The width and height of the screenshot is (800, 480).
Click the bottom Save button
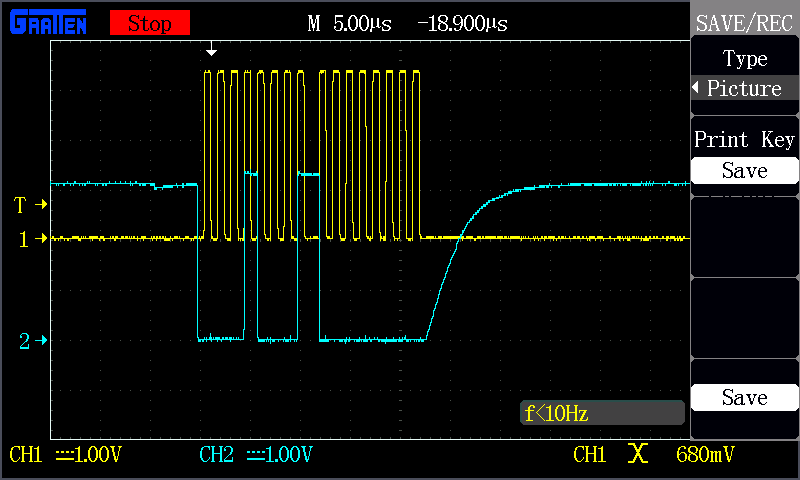(744, 397)
